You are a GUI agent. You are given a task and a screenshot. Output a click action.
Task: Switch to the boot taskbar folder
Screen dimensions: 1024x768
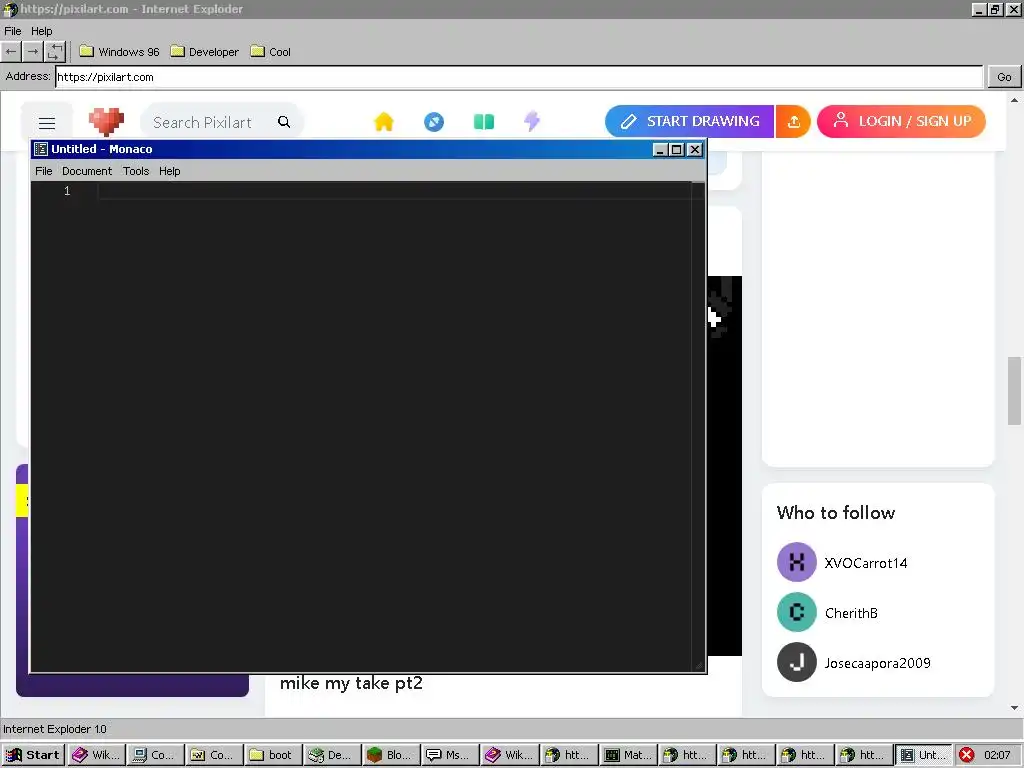point(272,755)
